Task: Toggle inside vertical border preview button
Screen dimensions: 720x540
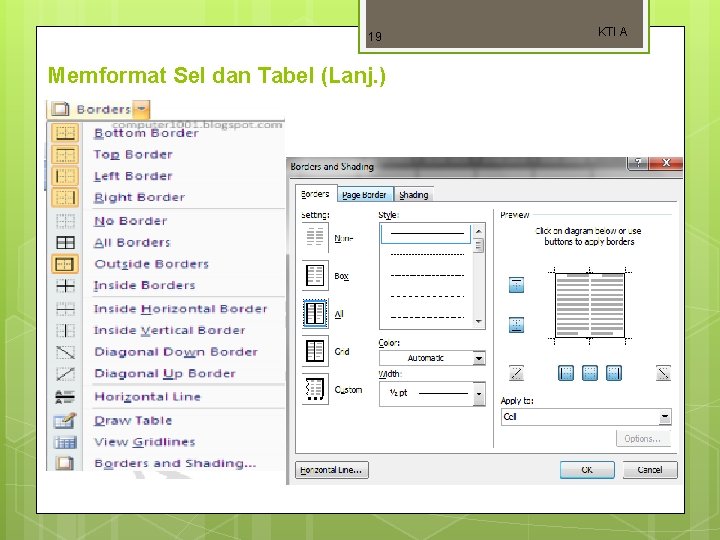Action: point(590,373)
